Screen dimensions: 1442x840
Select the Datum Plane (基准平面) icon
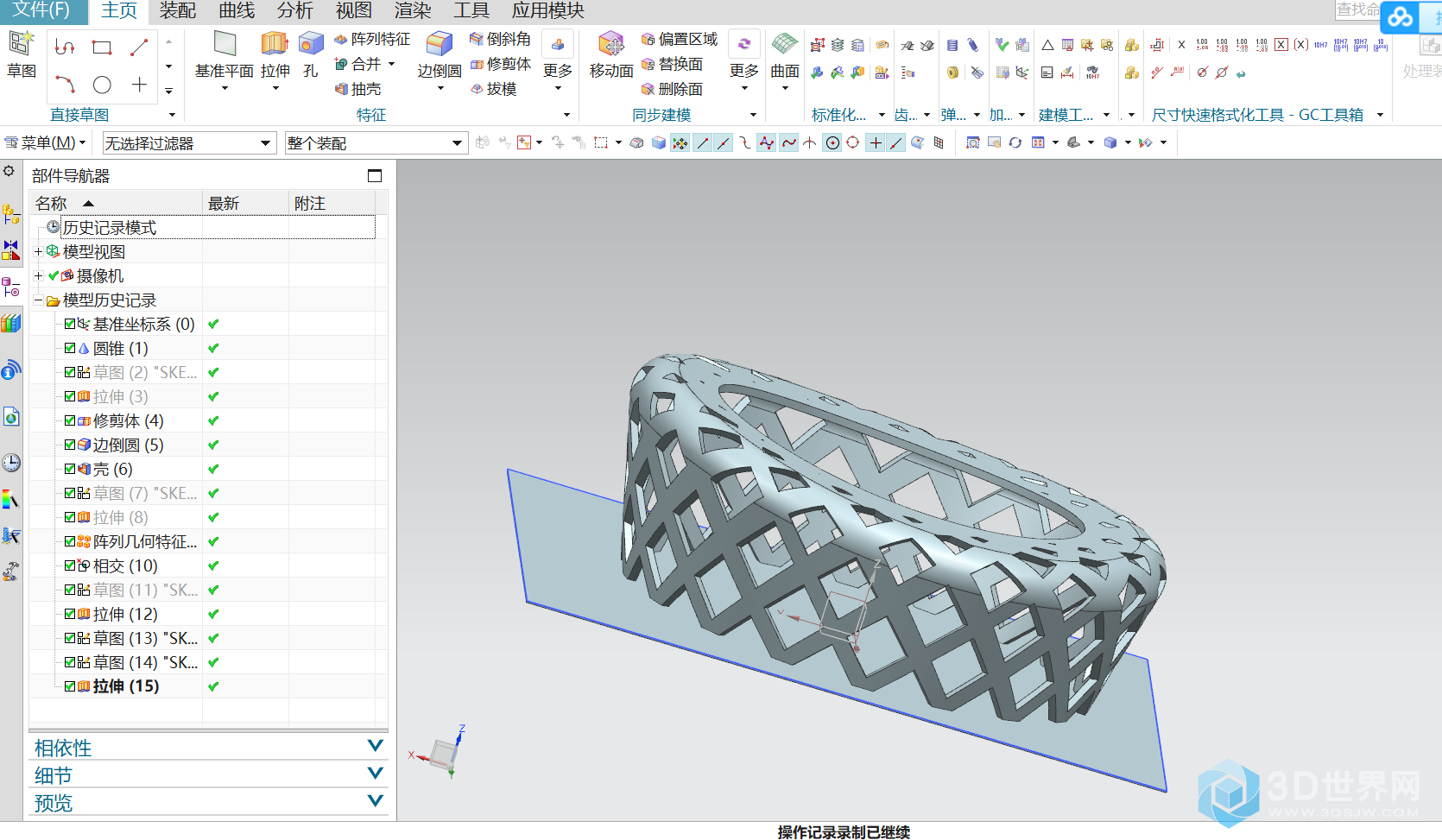pyautogui.click(x=225, y=43)
